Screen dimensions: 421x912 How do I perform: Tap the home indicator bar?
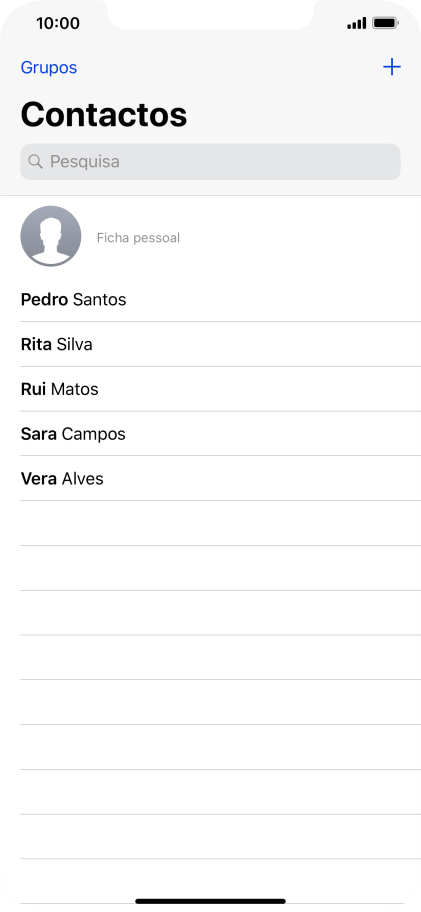pyautogui.click(x=210, y=901)
